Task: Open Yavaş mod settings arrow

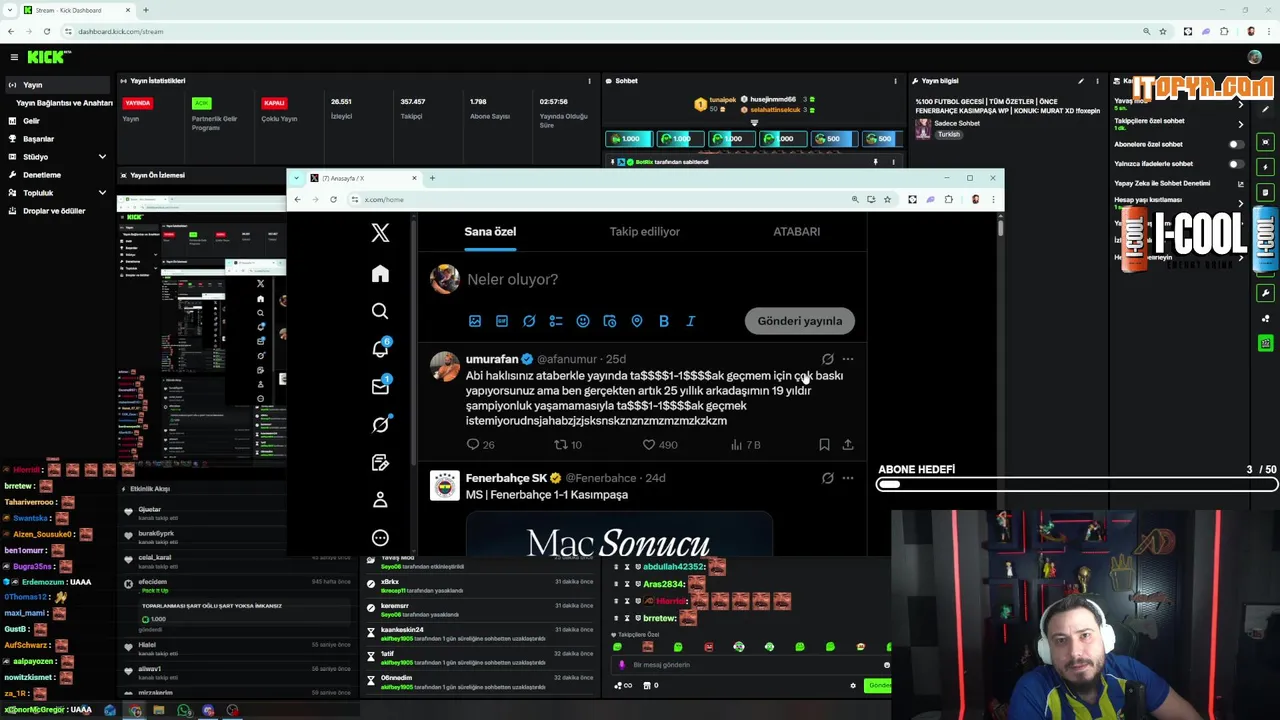Action: 1241,104
